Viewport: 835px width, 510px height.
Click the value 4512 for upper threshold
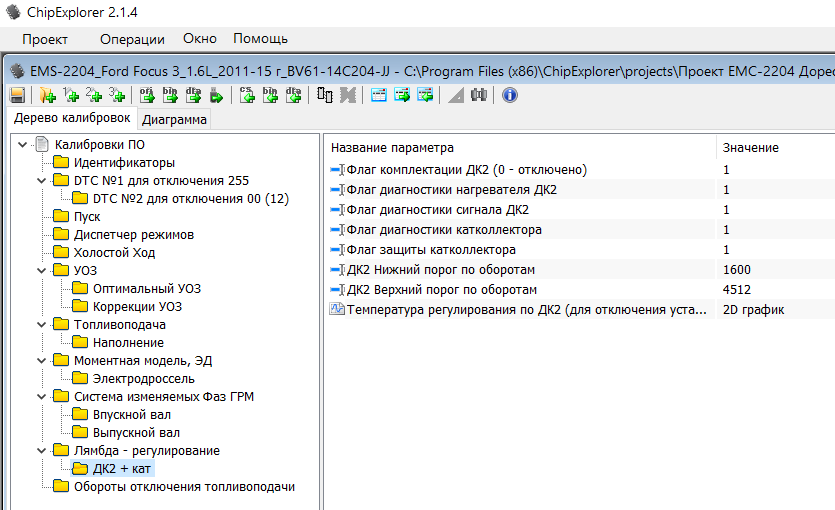click(x=737, y=290)
